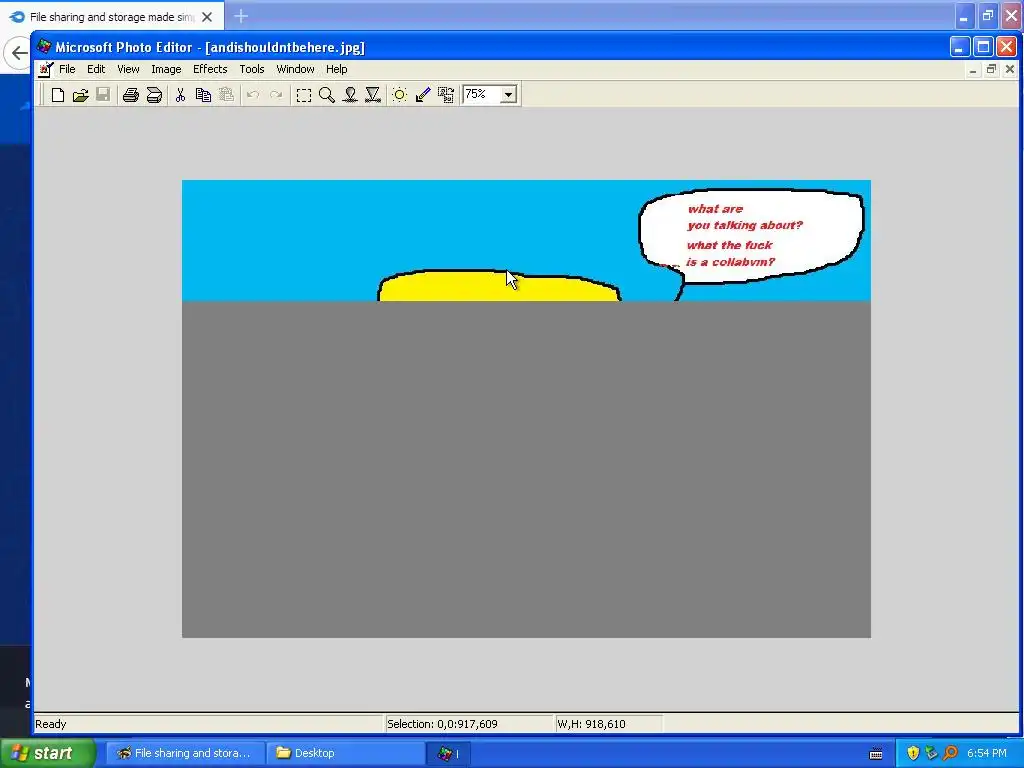
Task: Click the W,H: 918,610 status text
Action: 591,724
